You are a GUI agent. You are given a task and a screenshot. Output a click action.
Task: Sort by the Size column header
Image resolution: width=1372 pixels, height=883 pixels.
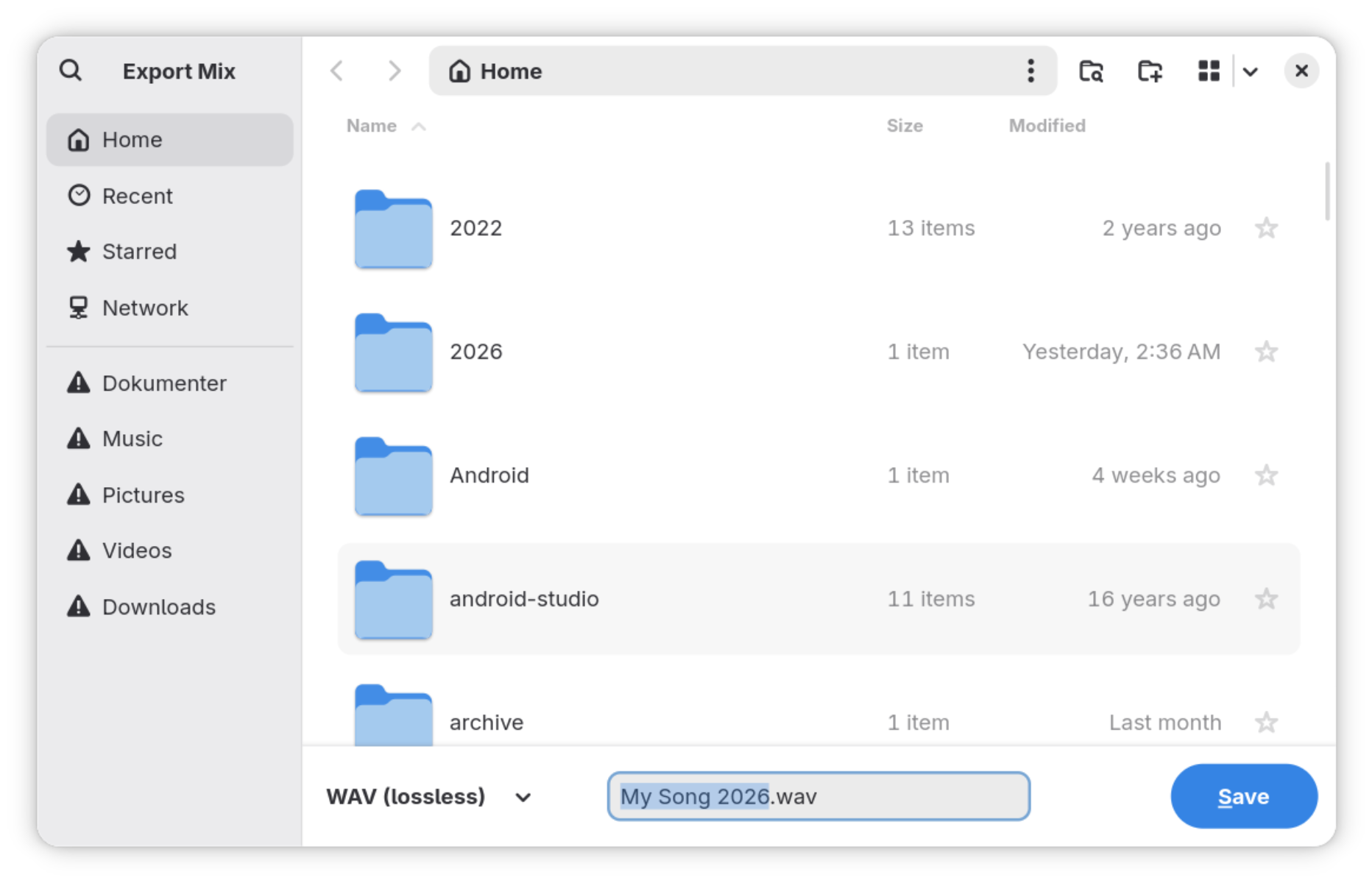[905, 126]
